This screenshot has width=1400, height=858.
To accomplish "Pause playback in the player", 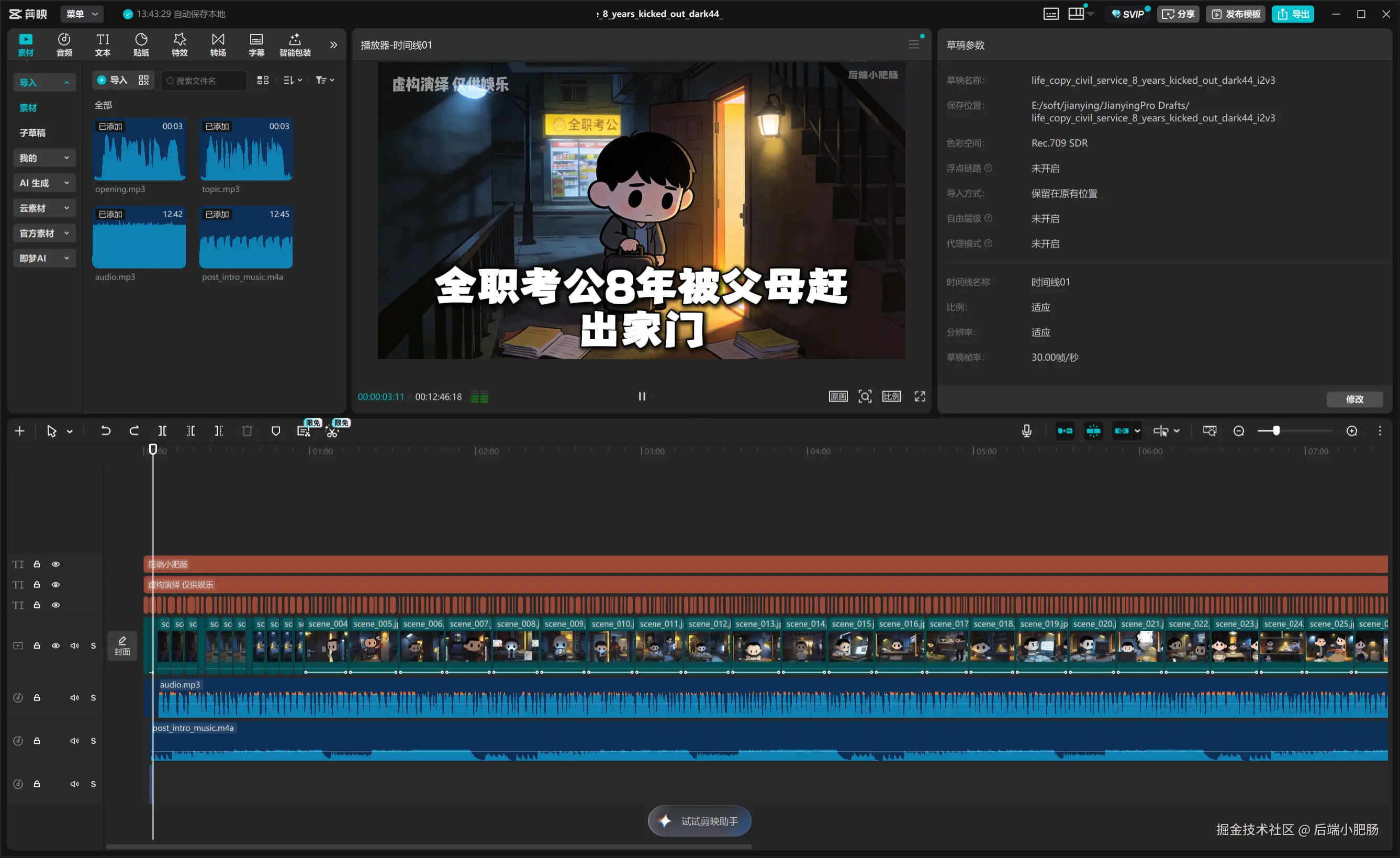I will (x=642, y=396).
